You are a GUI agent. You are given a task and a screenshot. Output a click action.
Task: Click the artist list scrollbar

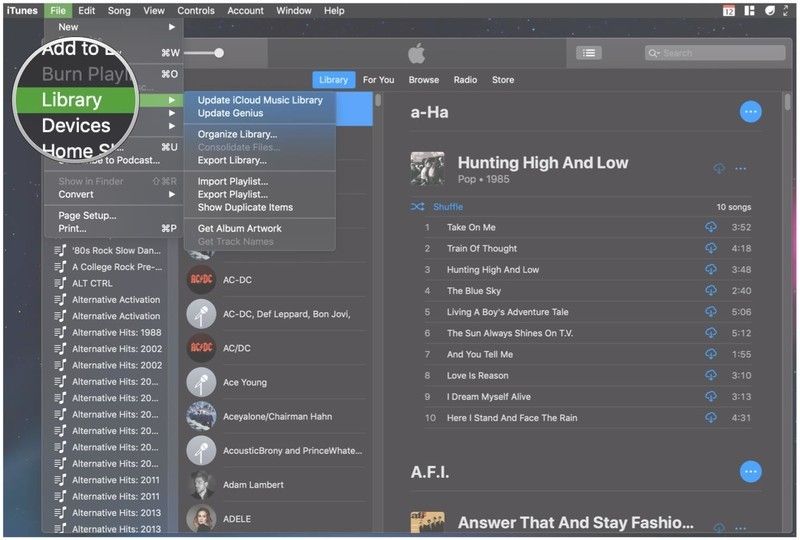click(378, 100)
